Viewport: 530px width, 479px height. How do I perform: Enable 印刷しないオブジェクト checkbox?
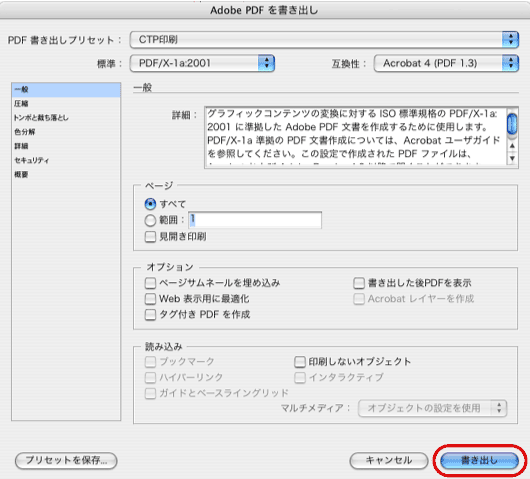(x=300, y=362)
